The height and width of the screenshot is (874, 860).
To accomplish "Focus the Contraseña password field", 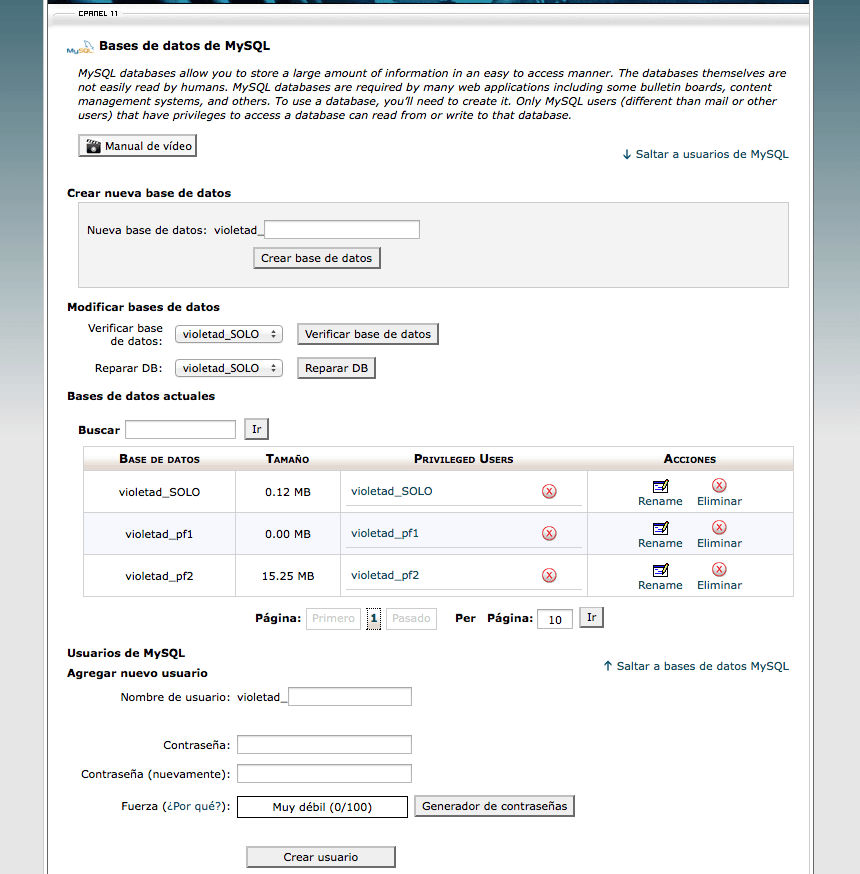I will (x=324, y=745).
